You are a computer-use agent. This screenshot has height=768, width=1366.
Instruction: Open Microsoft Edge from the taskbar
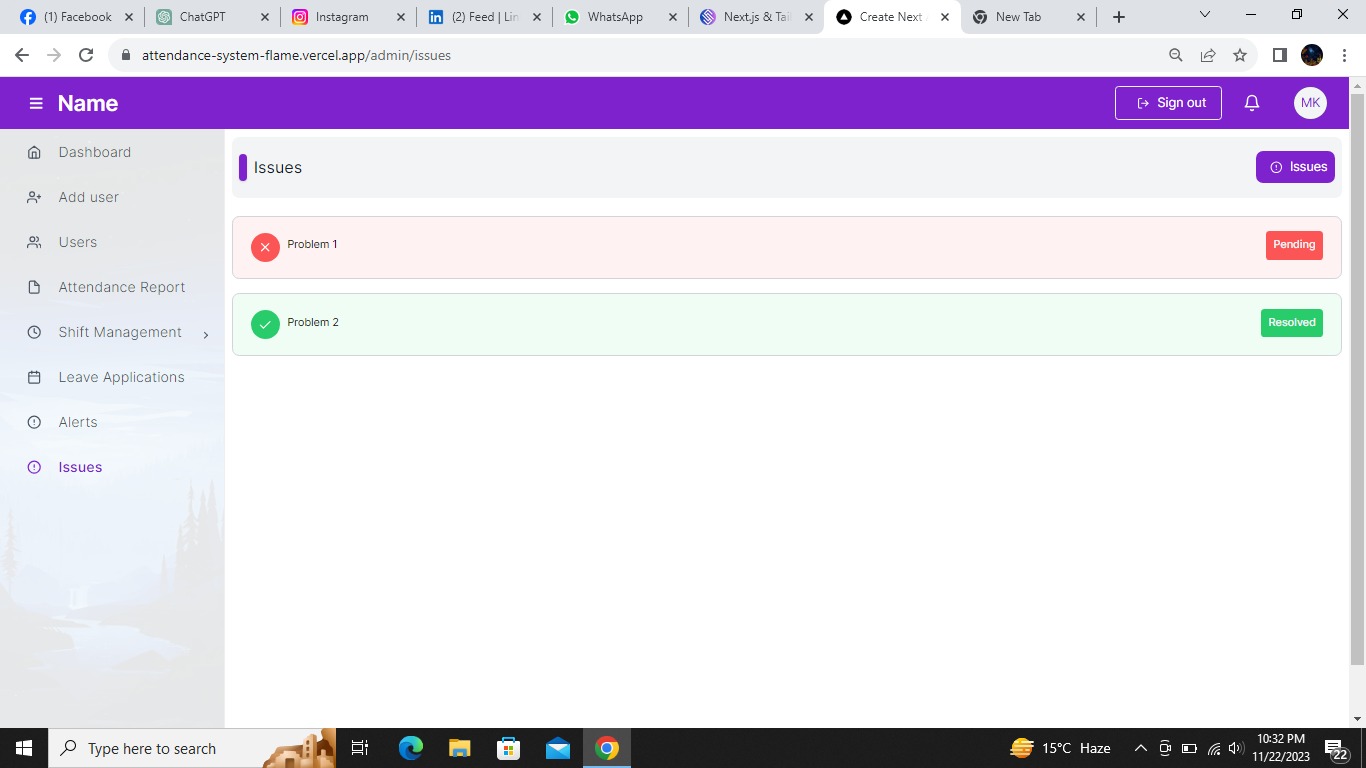pyautogui.click(x=411, y=748)
